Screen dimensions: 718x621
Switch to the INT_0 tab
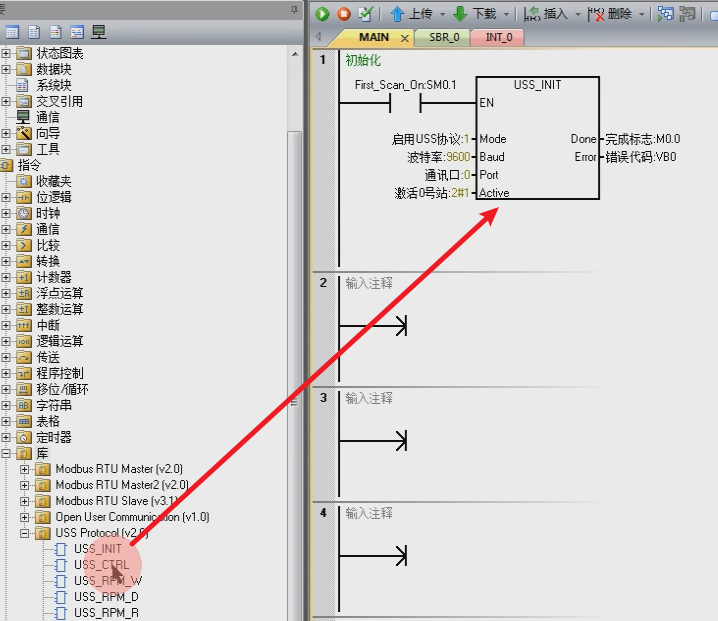[x=499, y=37]
